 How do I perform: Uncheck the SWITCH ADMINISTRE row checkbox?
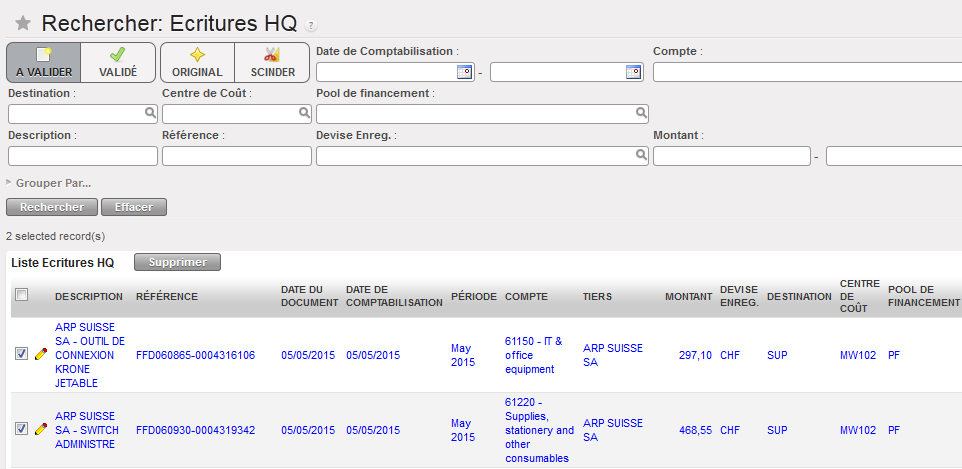pos(22,429)
